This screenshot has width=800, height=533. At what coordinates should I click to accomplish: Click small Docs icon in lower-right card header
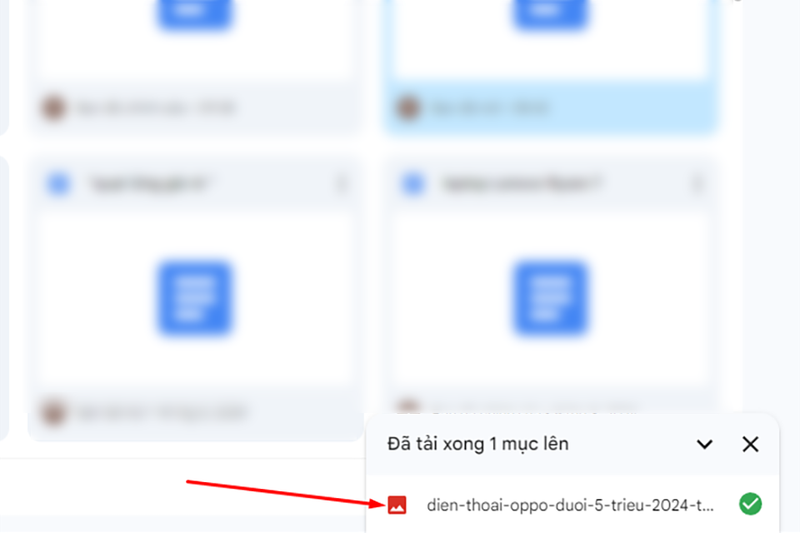tap(413, 184)
